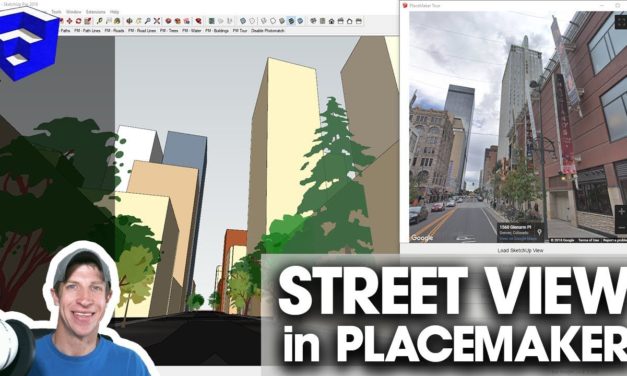Switch to Monochrome face style
The width and height of the screenshot is (627, 376).
[x=300, y=21]
